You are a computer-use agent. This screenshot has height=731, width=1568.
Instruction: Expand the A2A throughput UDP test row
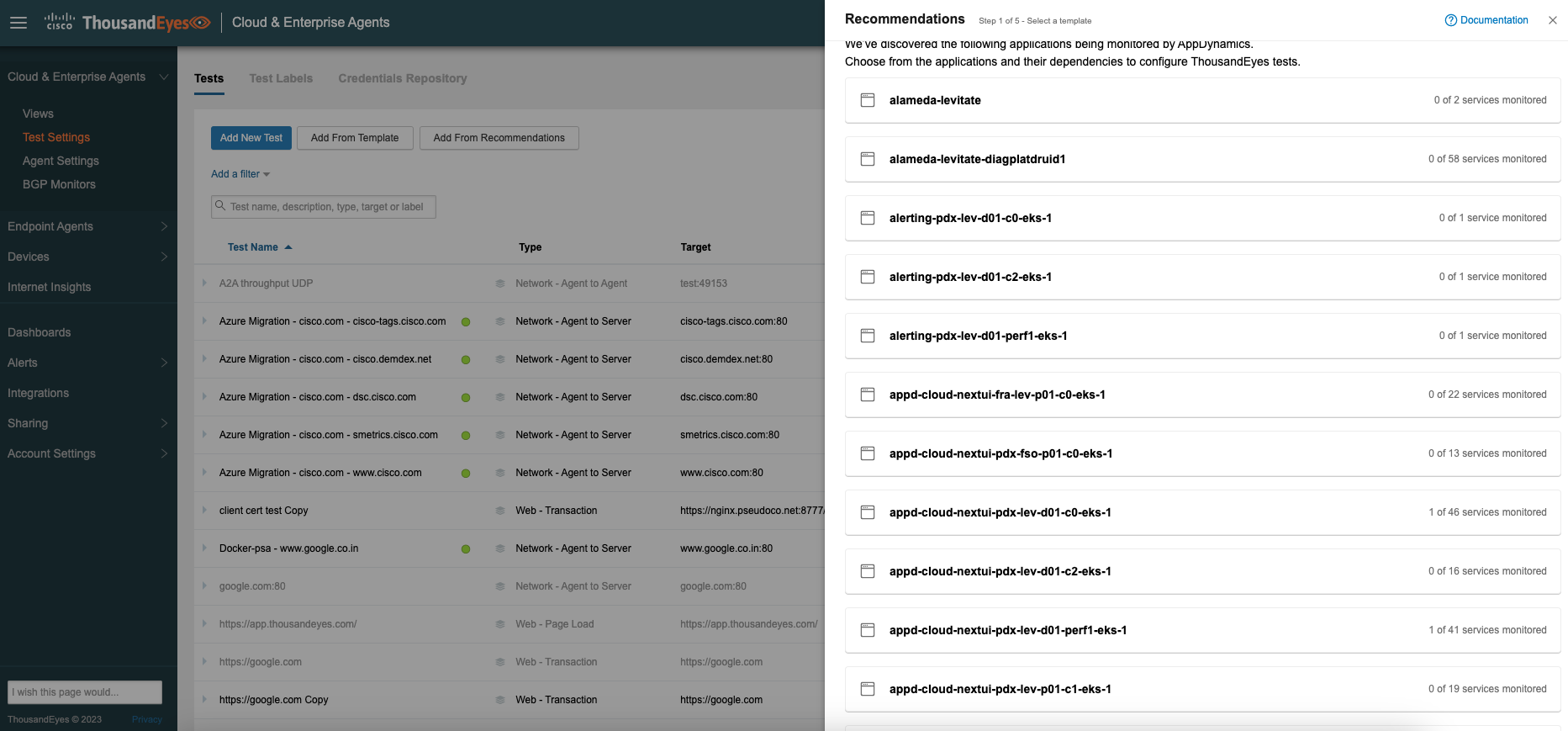(x=204, y=283)
